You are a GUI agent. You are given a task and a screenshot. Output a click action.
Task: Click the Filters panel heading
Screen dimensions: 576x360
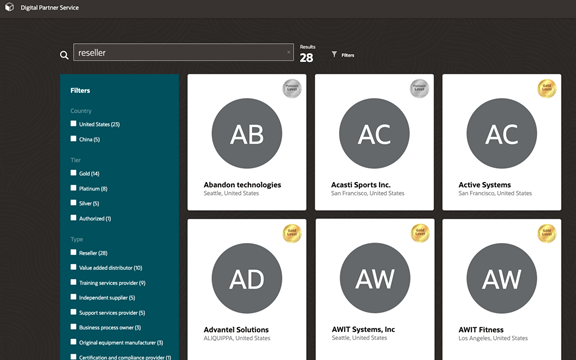pyautogui.click(x=80, y=90)
